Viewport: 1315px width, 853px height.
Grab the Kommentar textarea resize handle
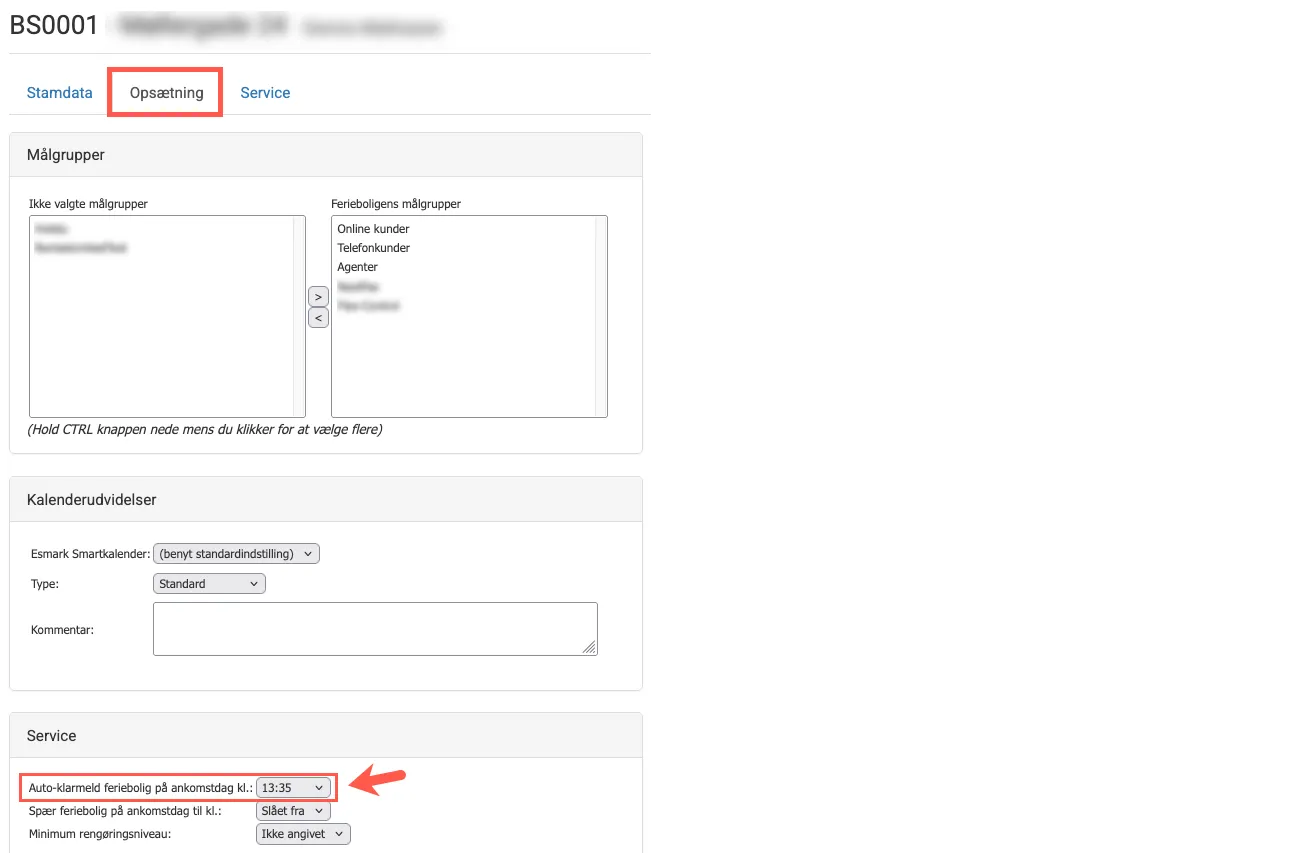(590, 648)
